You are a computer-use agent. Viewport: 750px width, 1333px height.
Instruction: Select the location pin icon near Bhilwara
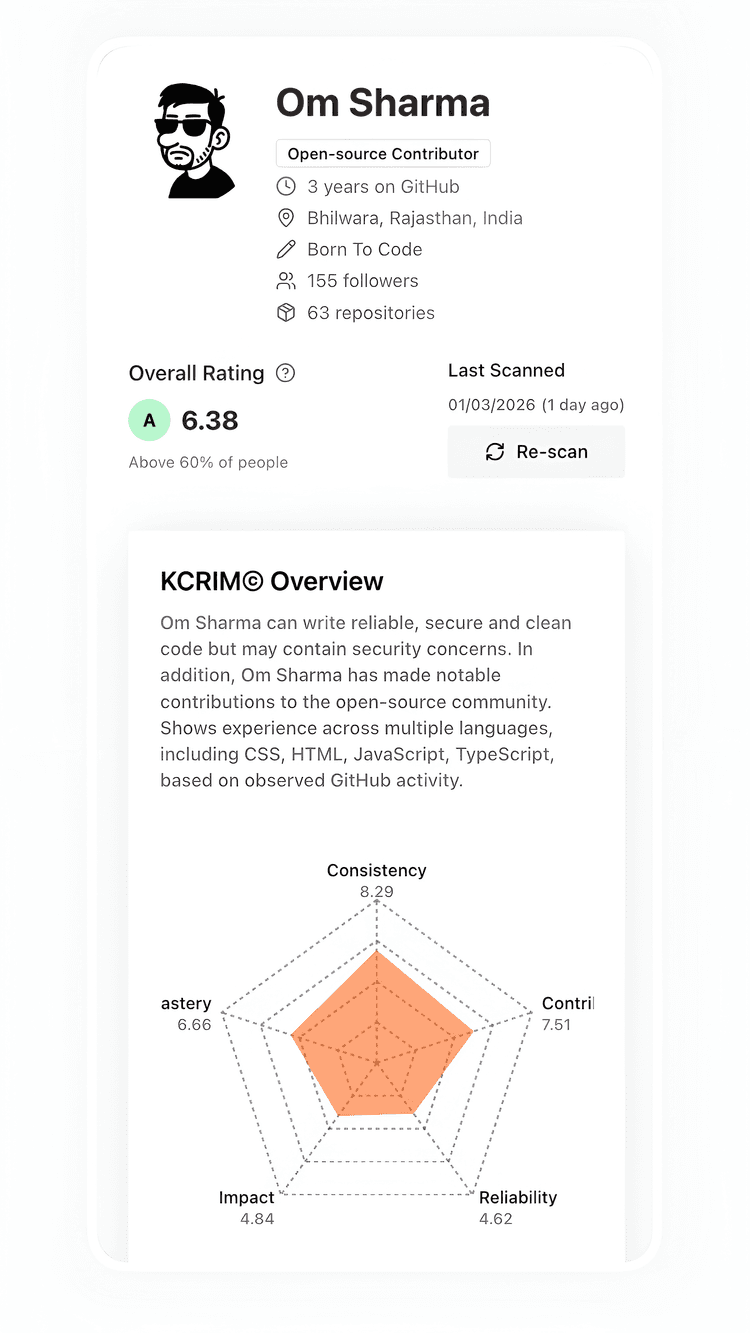coord(287,217)
